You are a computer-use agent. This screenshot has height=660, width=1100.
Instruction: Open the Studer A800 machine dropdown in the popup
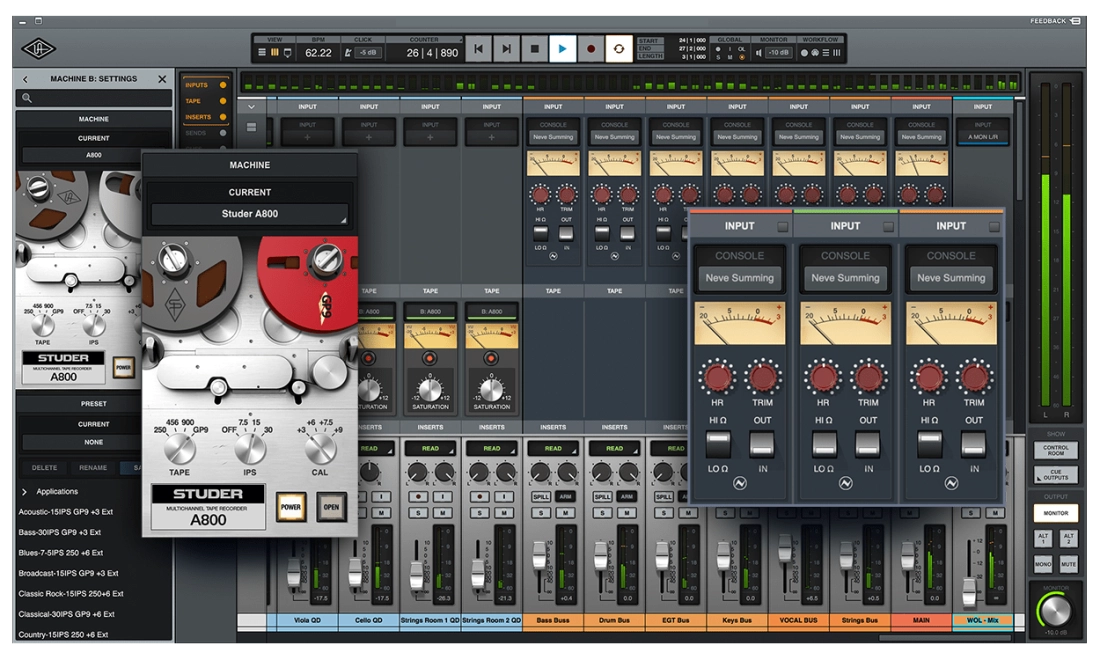coord(250,214)
